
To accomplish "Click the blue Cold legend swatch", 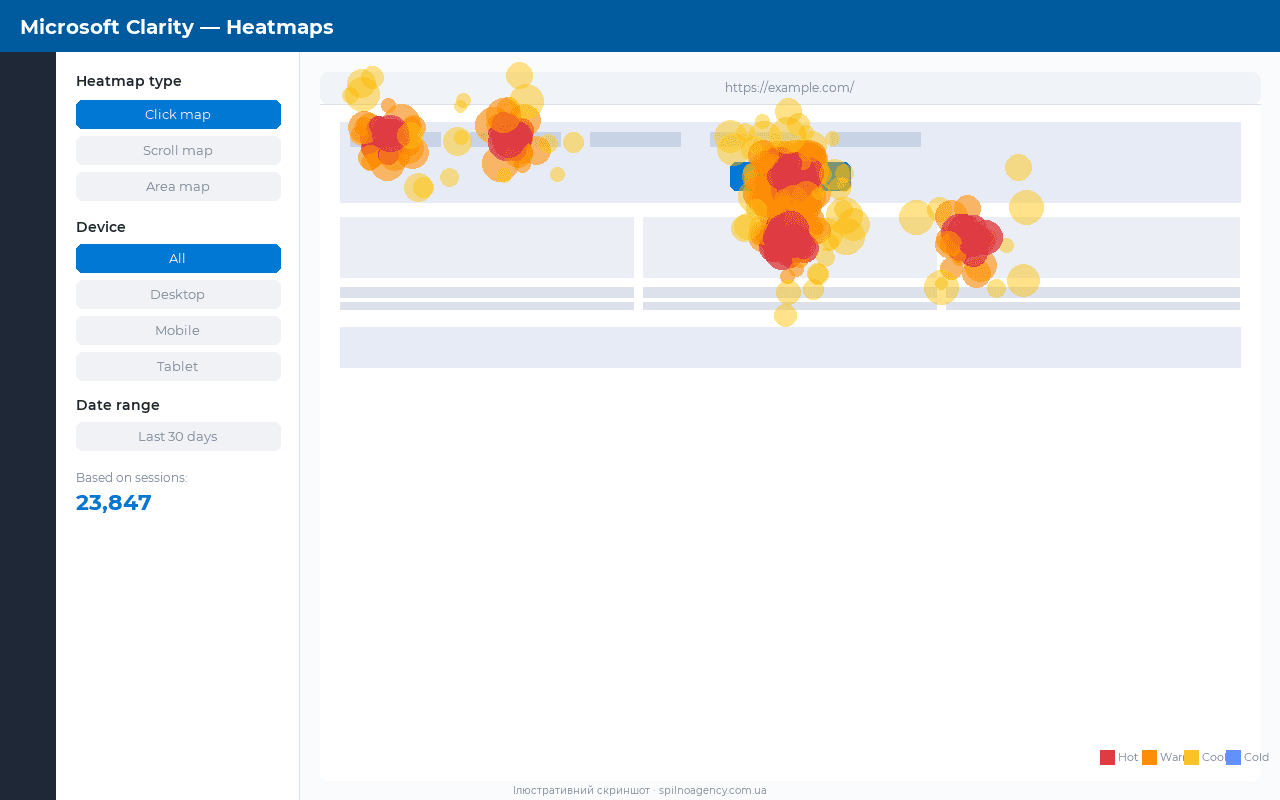I will coord(1233,758).
